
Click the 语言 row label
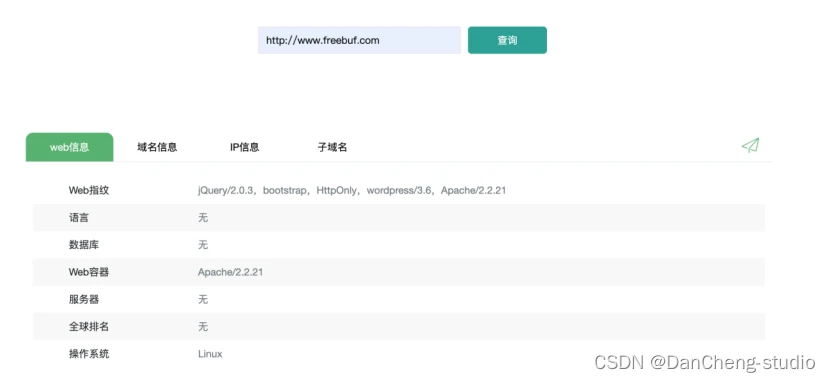click(x=79, y=217)
